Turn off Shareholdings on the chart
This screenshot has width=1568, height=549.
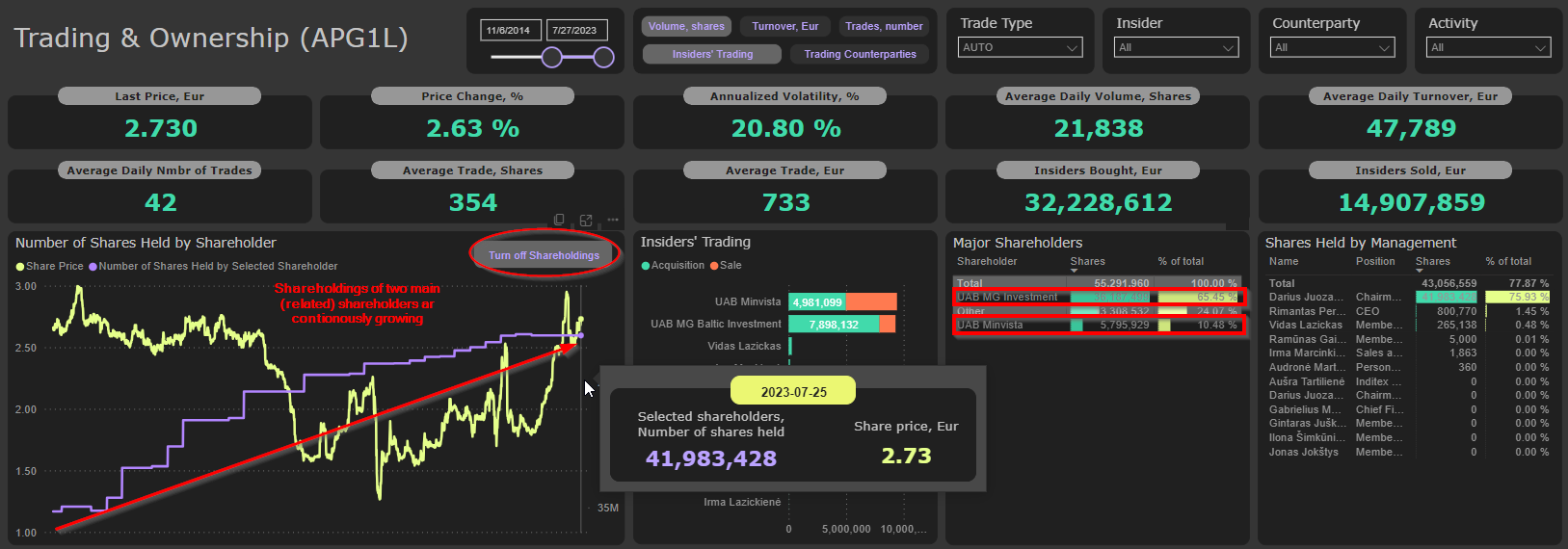544,255
